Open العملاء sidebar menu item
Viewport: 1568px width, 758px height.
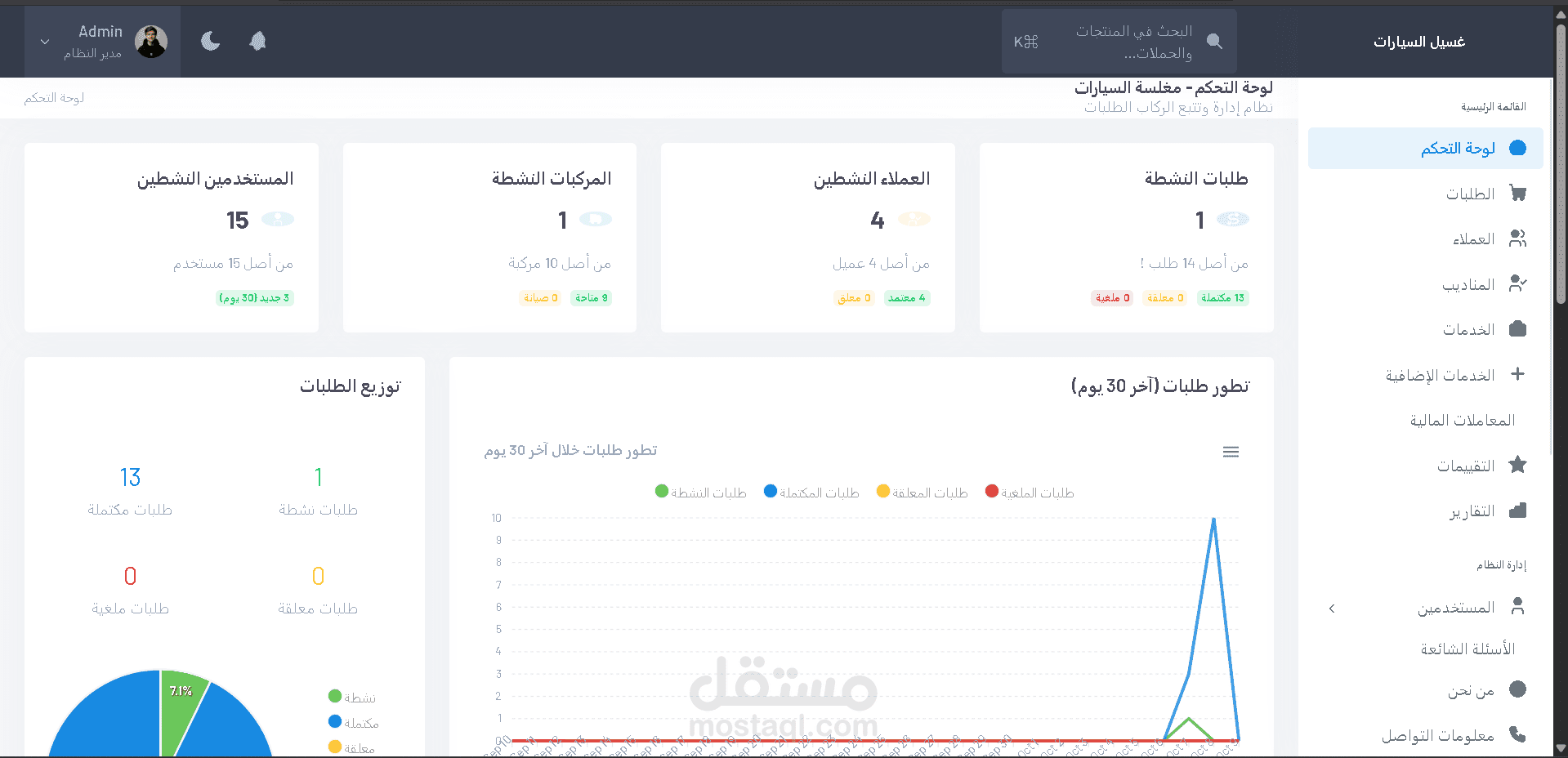(x=1426, y=239)
